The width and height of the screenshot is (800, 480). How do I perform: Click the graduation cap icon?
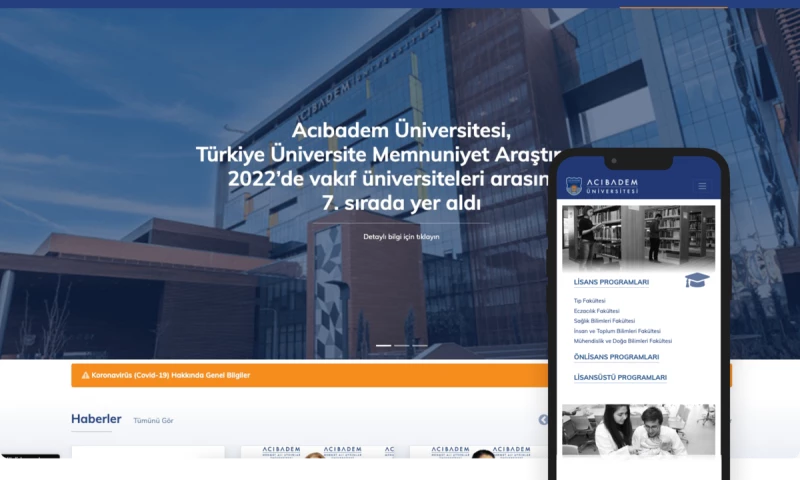[697, 280]
